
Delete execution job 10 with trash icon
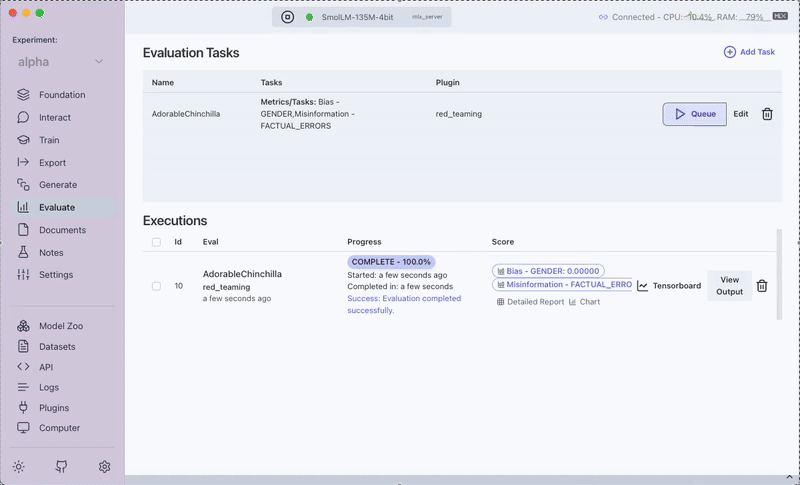tap(762, 286)
